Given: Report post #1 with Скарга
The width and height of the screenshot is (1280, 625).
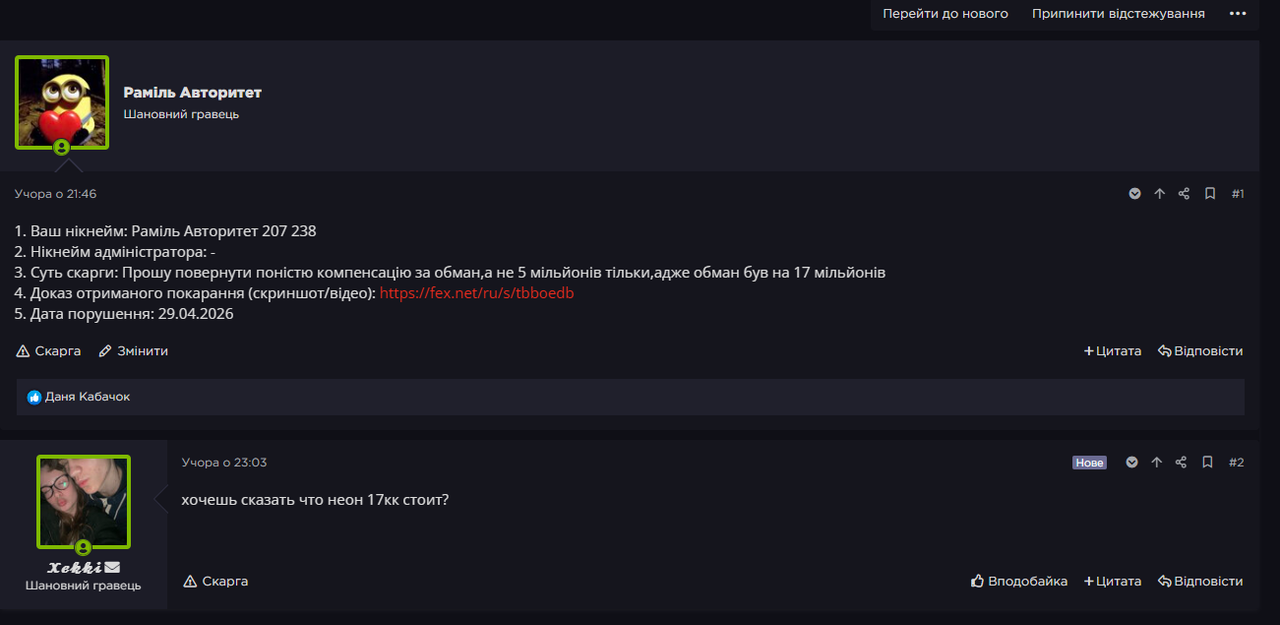Looking at the screenshot, I should pyautogui.click(x=49, y=351).
